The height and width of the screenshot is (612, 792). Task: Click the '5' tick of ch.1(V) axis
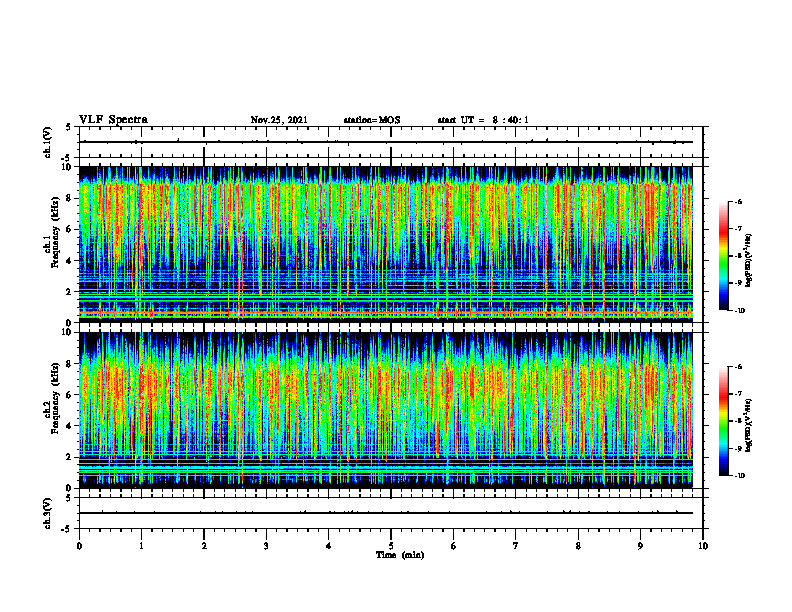click(x=69, y=127)
